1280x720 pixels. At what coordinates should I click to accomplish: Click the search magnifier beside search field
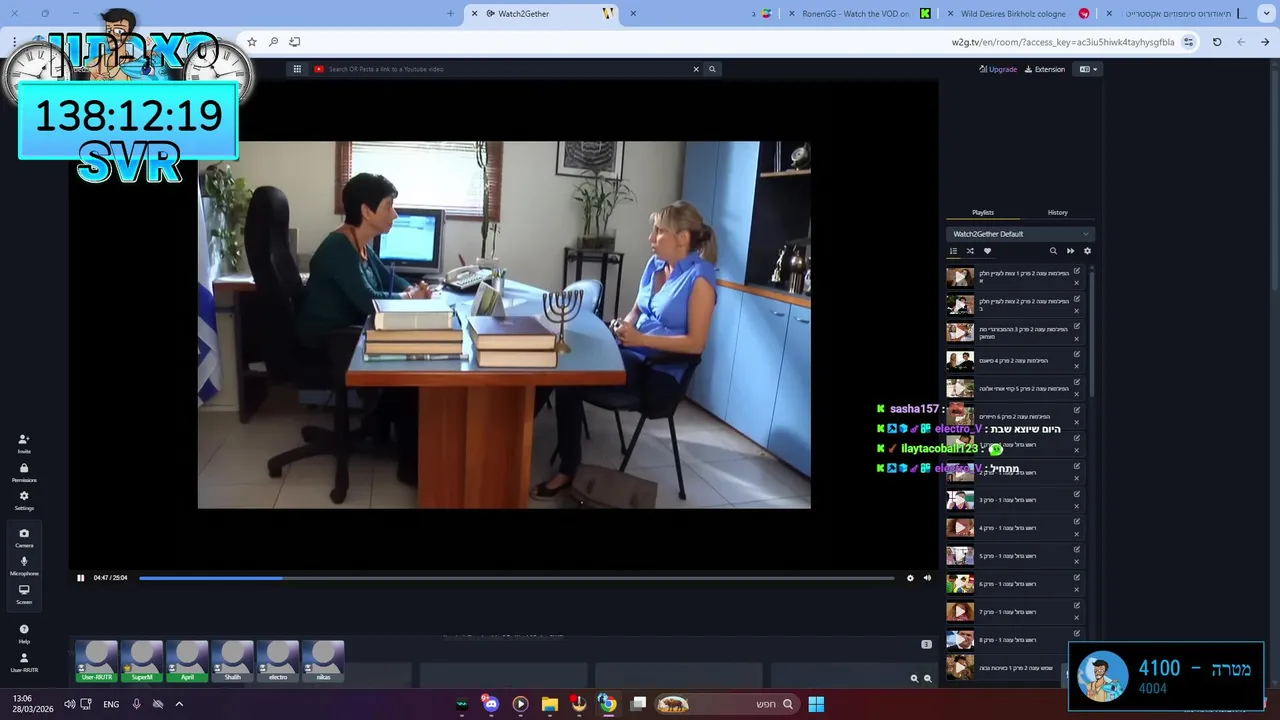(x=712, y=69)
